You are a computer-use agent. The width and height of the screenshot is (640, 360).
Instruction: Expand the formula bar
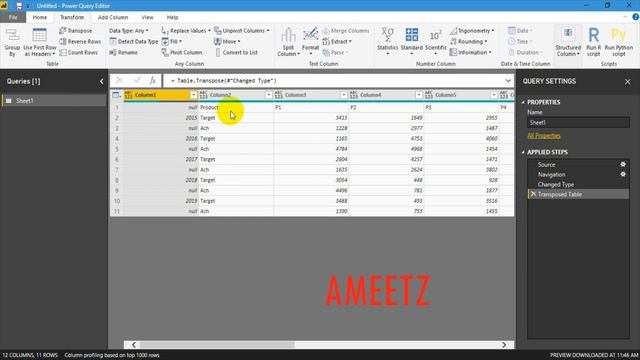pos(508,80)
